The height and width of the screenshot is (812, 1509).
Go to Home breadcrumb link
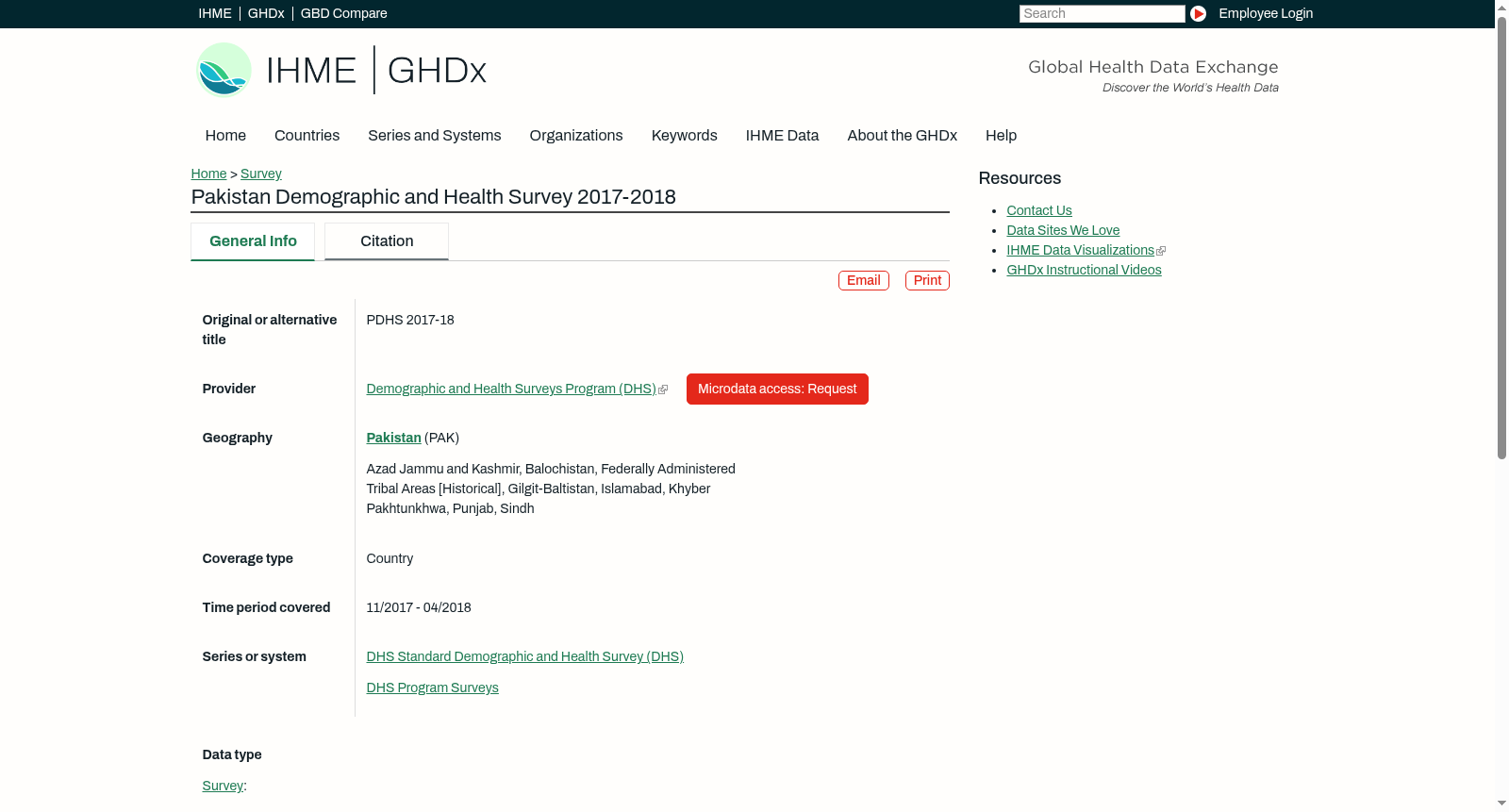(x=208, y=174)
